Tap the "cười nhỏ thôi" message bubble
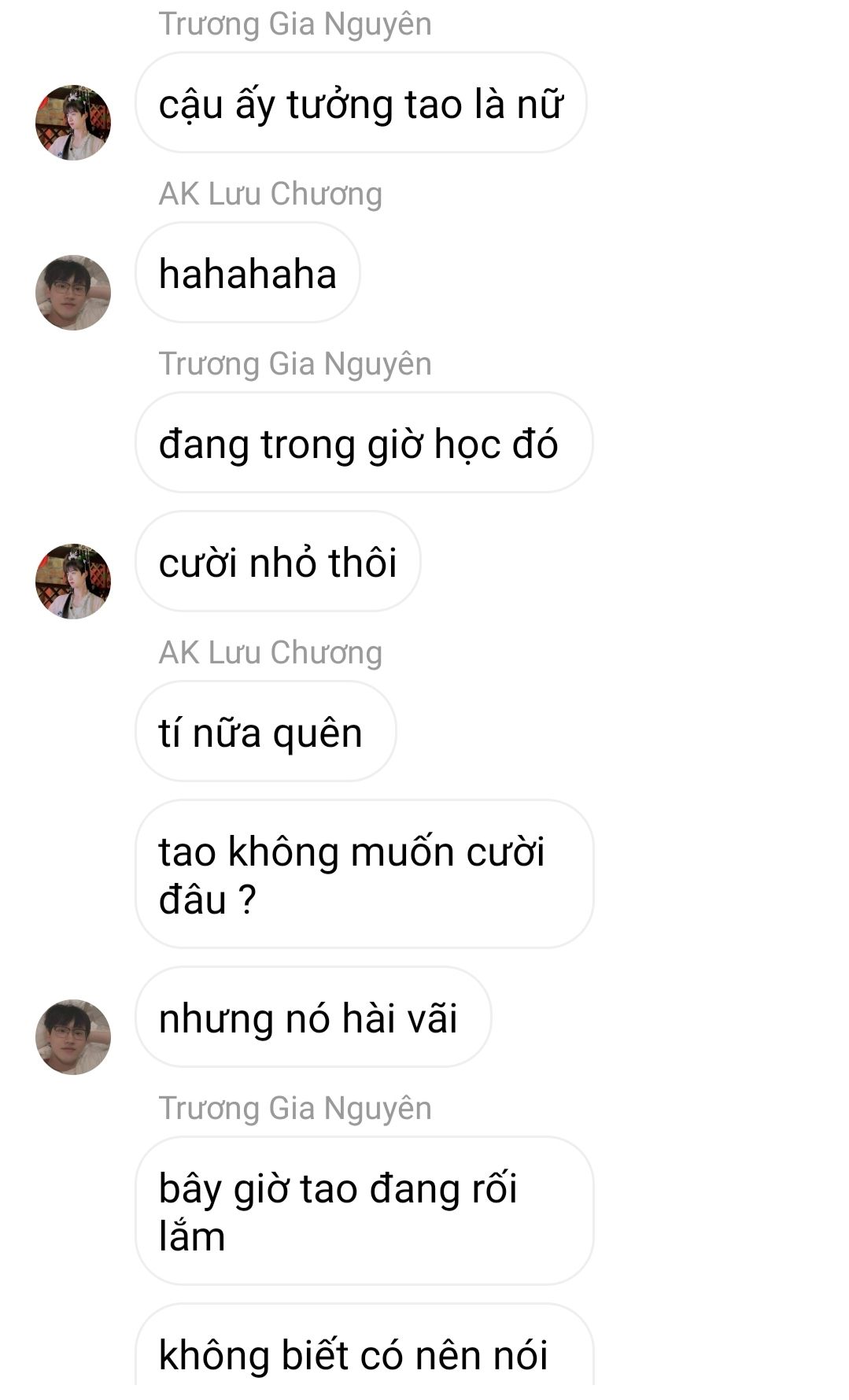 point(278,562)
